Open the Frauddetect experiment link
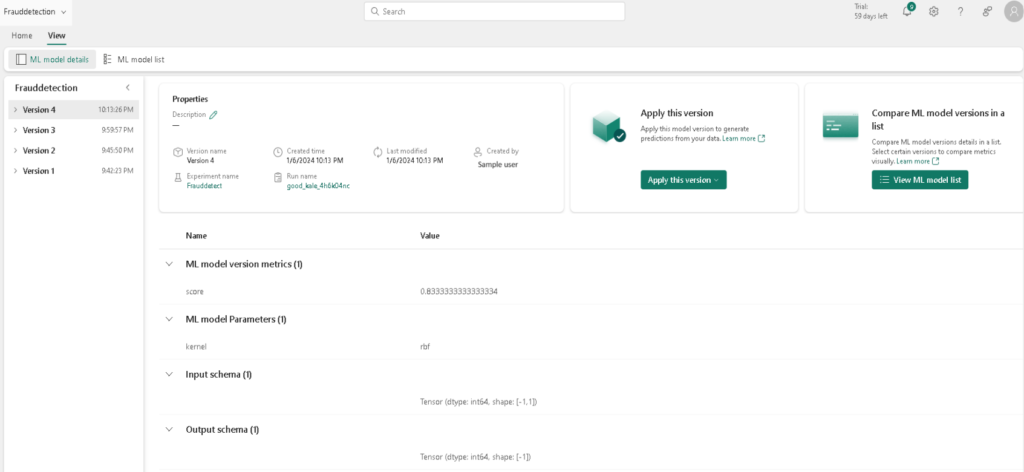Image resolution: width=1024 pixels, height=472 pixels. 206,186
